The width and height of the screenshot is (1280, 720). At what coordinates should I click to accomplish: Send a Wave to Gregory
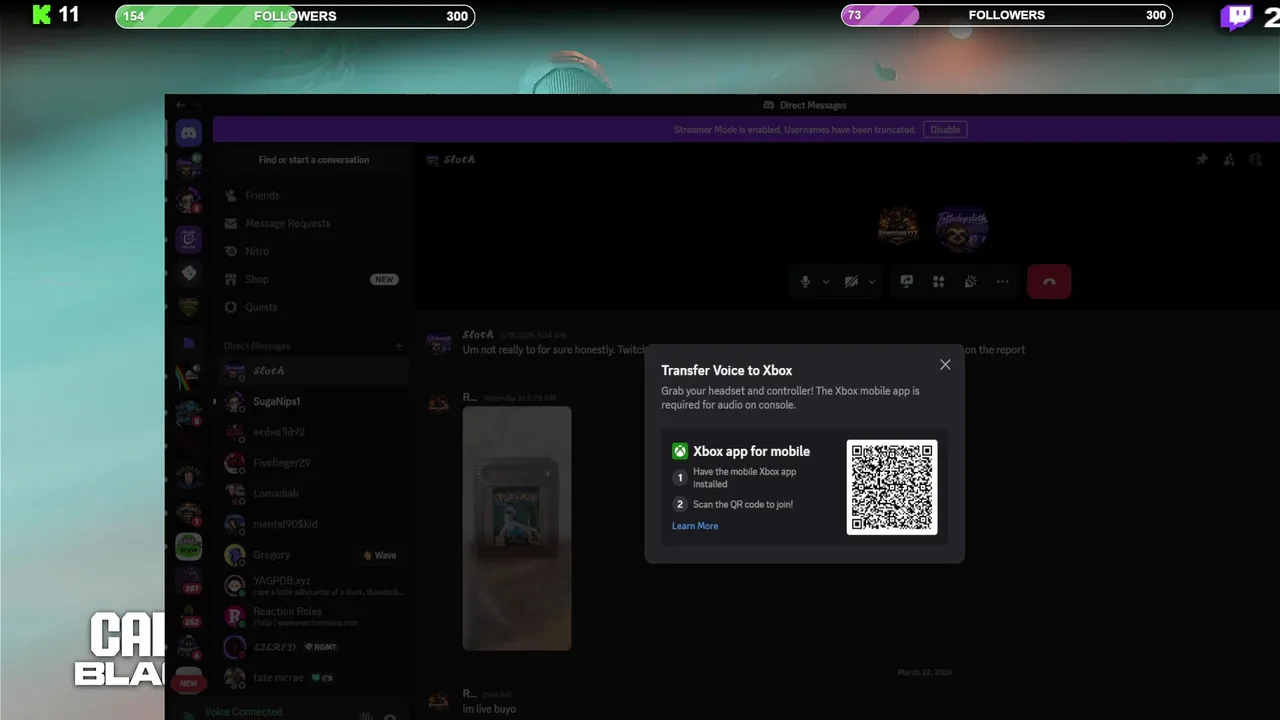point(380,555)
